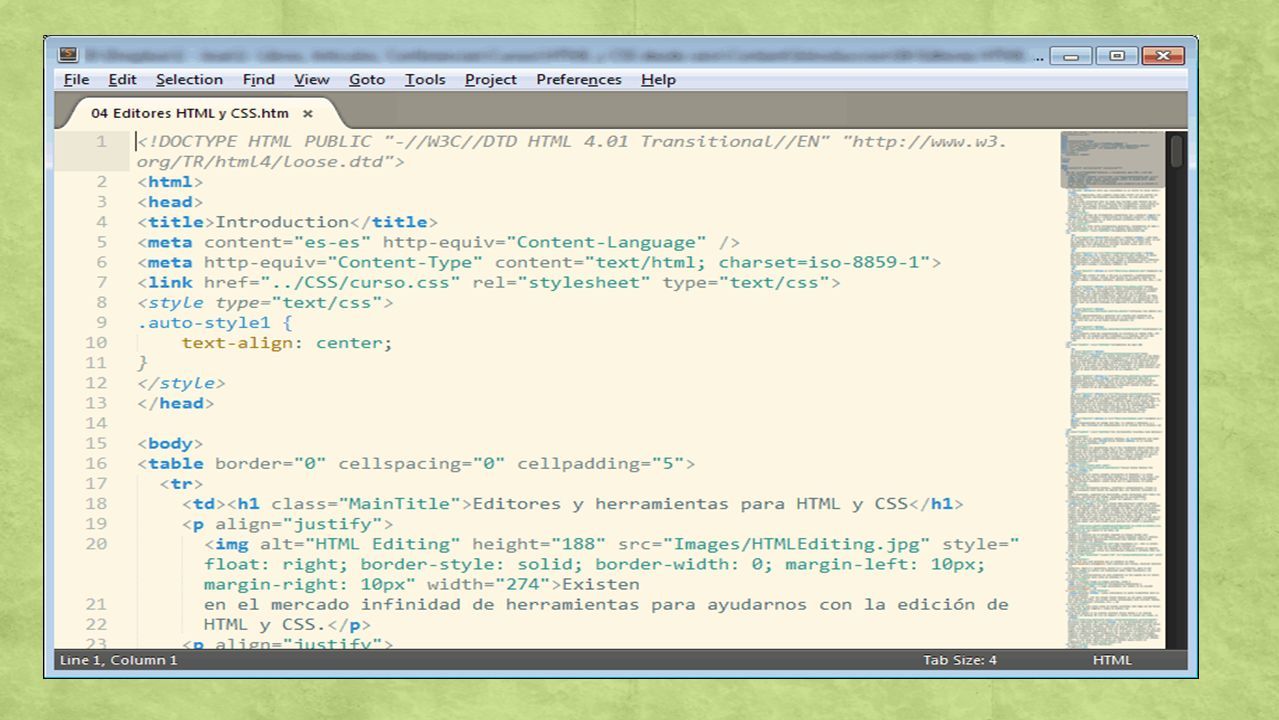Click the minimap code overview
This screenshot has height=720, width=1279.
pos(1112,390)
